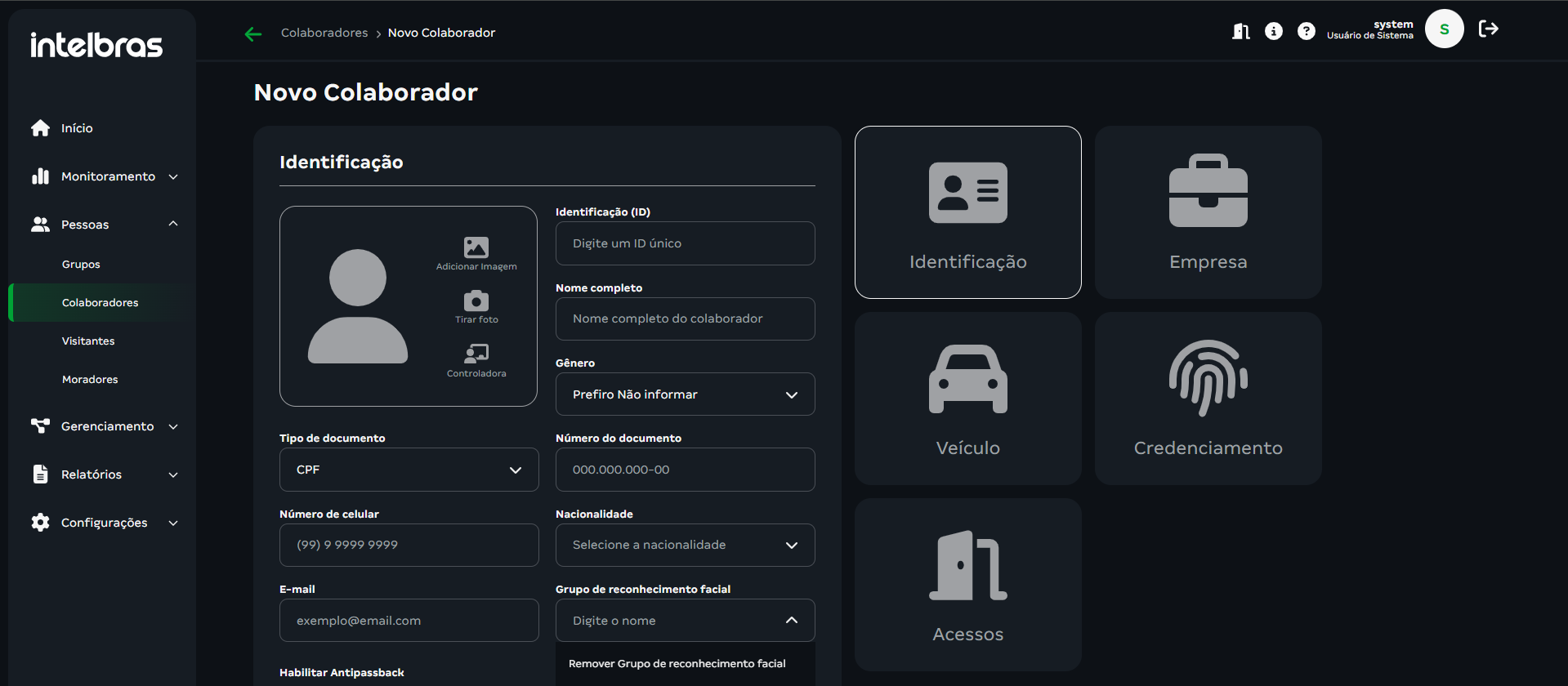
Task: Click the logout icon in header
Action: (1488, 29)
